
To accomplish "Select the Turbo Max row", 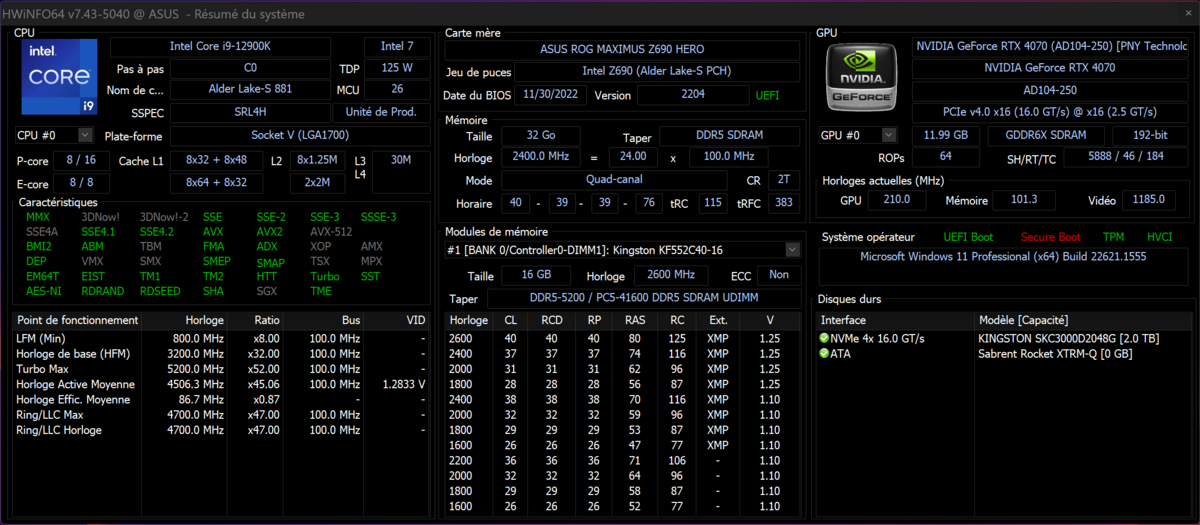I will tap(222, 369).
